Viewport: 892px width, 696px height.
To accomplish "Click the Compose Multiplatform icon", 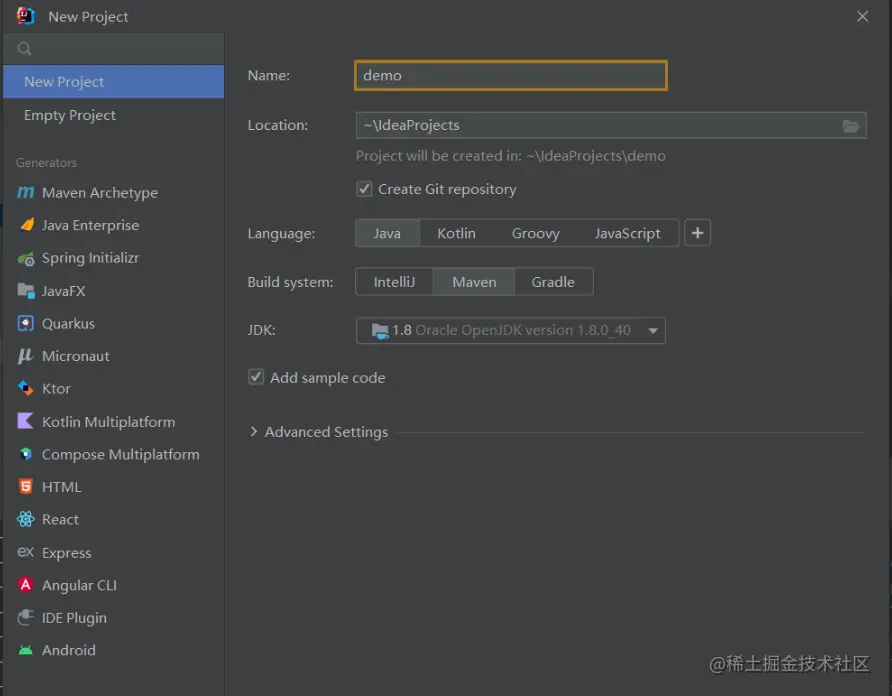I will (26, 454).
